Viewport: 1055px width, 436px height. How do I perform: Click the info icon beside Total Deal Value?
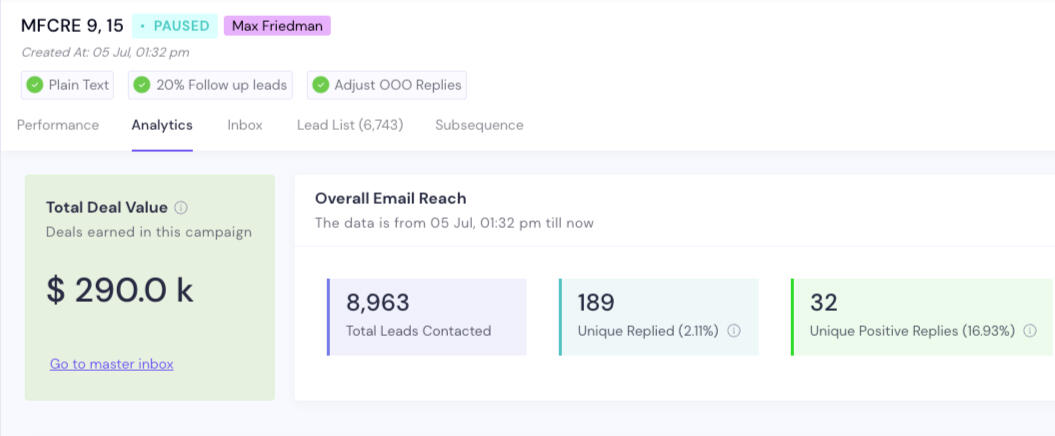(181, 208)
